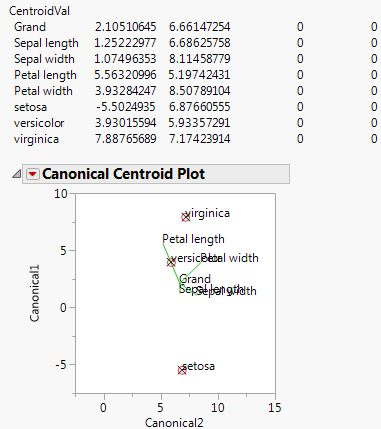This screenshot has width=381, height=429.
Task: Click value 7.88765689 in virginica row
Action: (126, 139)
